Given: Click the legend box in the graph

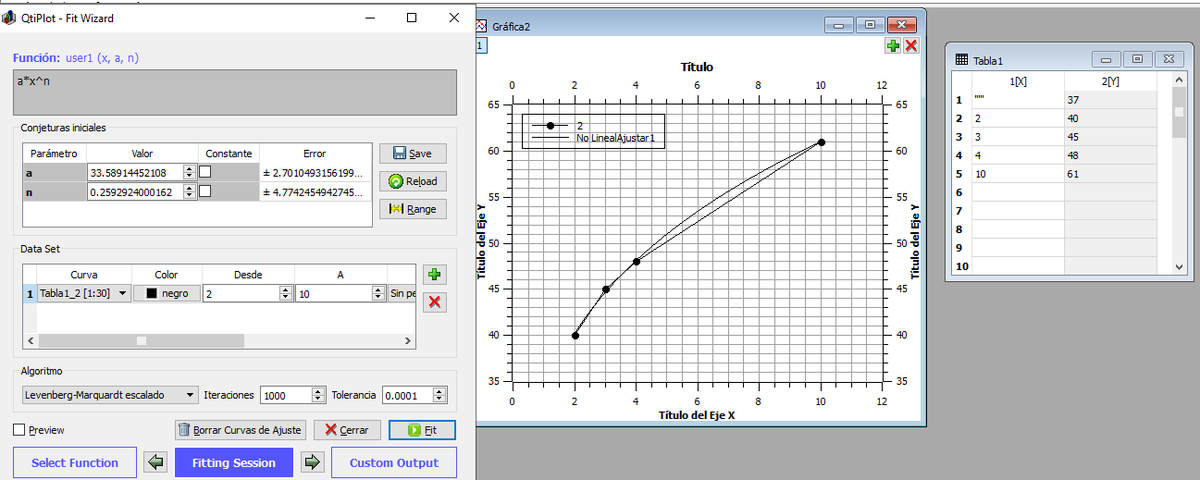Looking at the screenshot, I should (x=594, y=131).
